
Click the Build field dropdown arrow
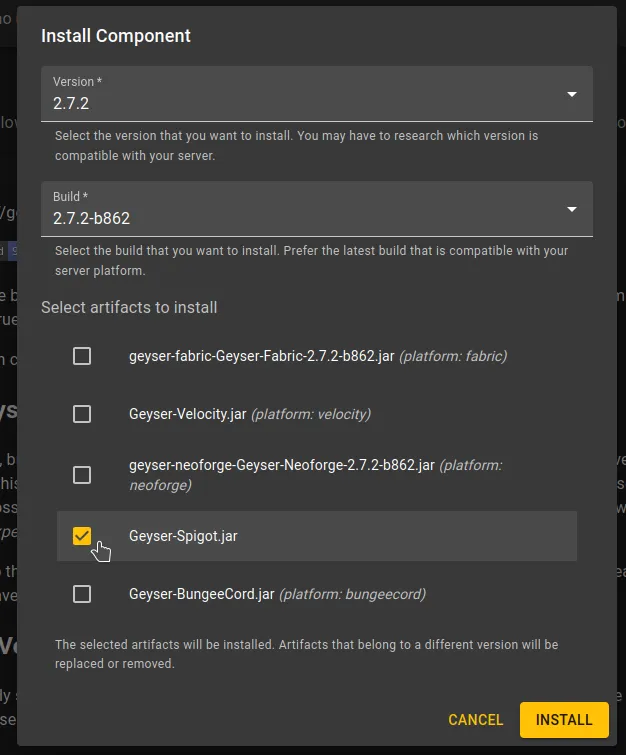(572, 209)
